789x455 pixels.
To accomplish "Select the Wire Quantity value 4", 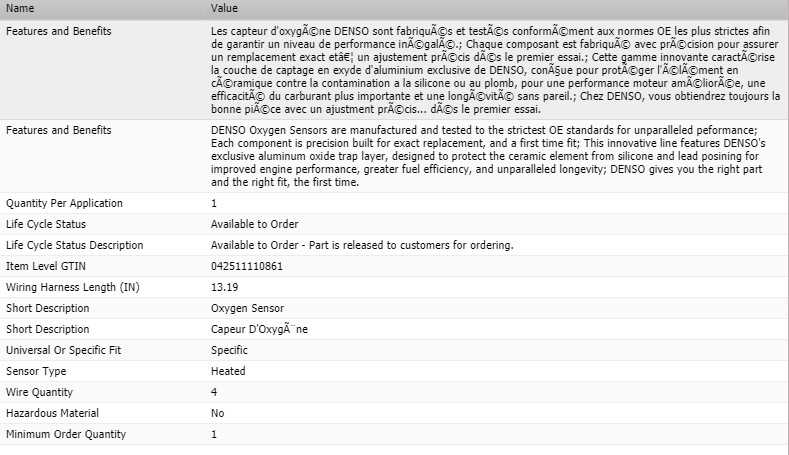I will 214,392.
